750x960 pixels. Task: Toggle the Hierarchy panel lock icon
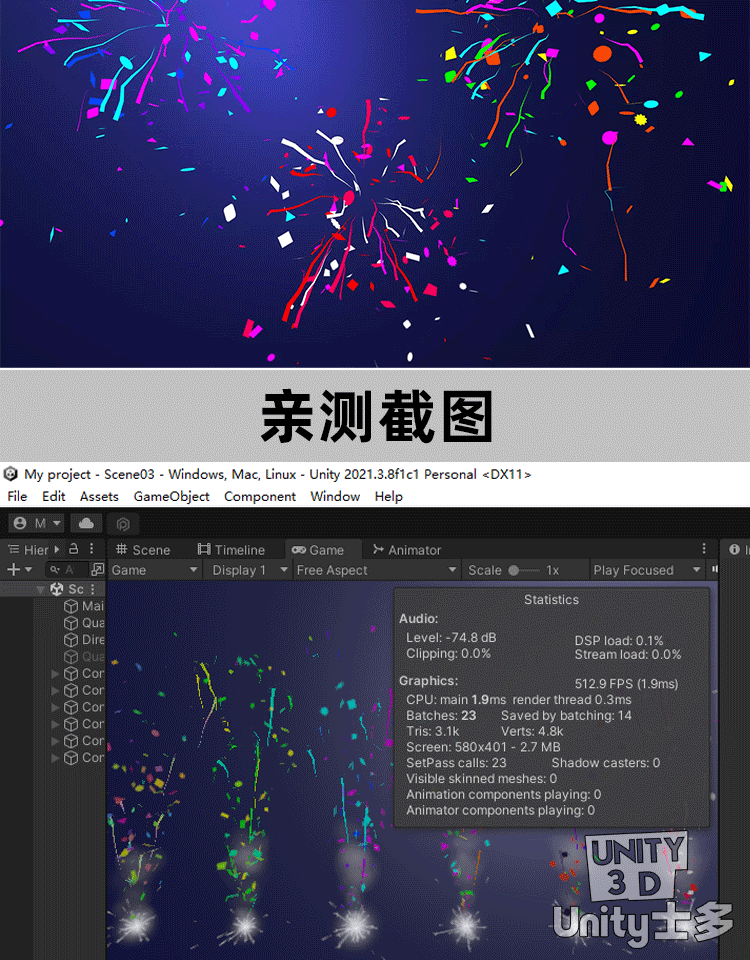73,549
